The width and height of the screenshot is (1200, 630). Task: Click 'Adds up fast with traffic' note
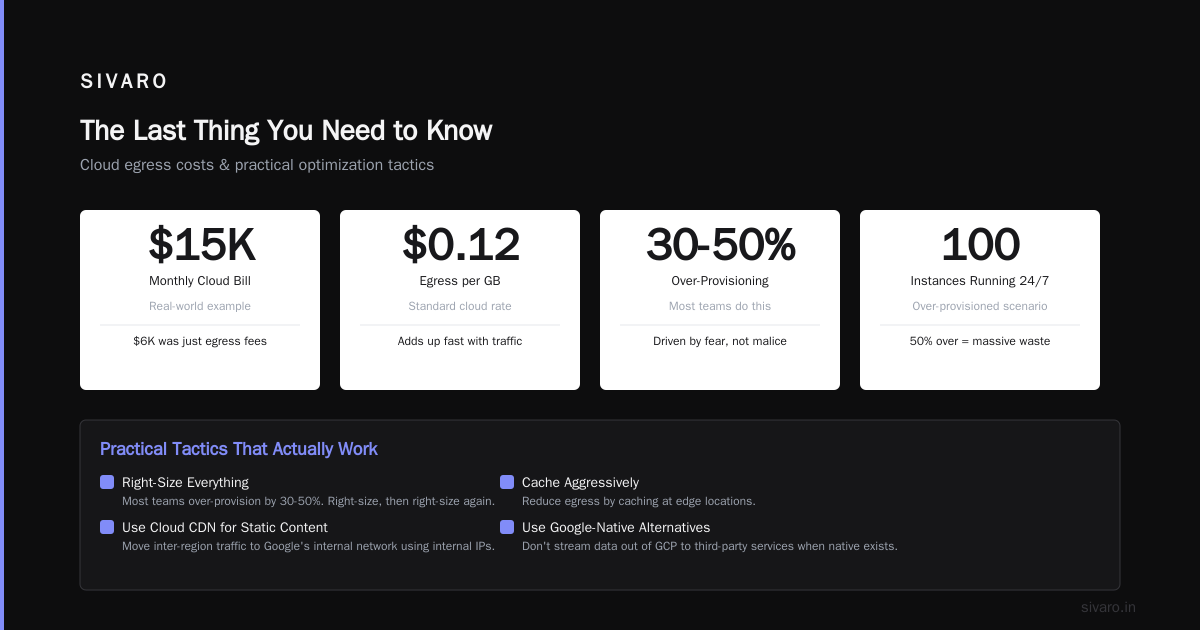[460, 341]
